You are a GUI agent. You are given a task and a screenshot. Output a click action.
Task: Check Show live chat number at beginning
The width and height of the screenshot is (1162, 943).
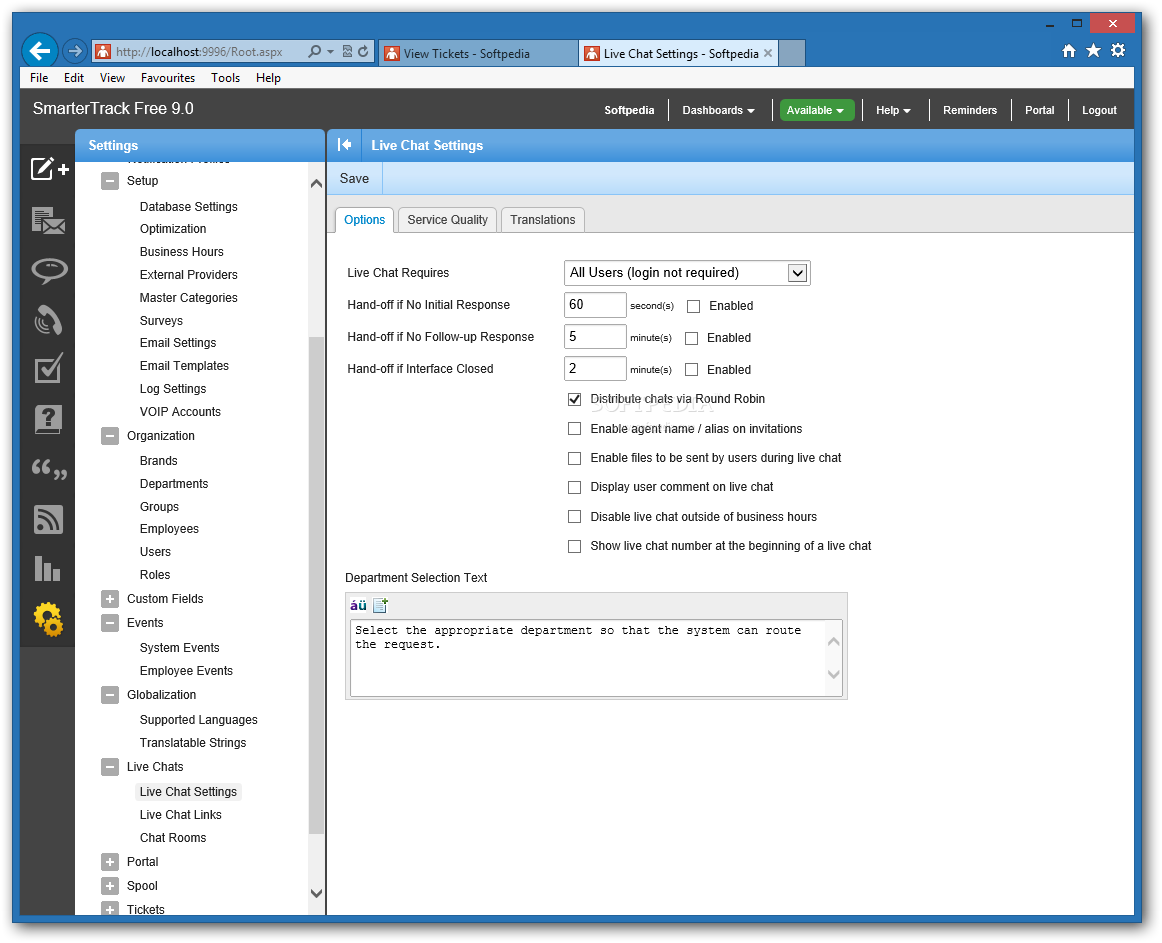click(574, 546)
